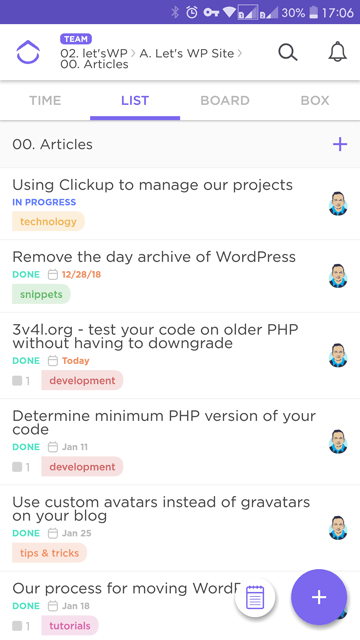Image resolution: width=360 pixels, height=640 pixels.
Task: Tap assignee avatar on Remove the day archive task
Action: (338, 276)
